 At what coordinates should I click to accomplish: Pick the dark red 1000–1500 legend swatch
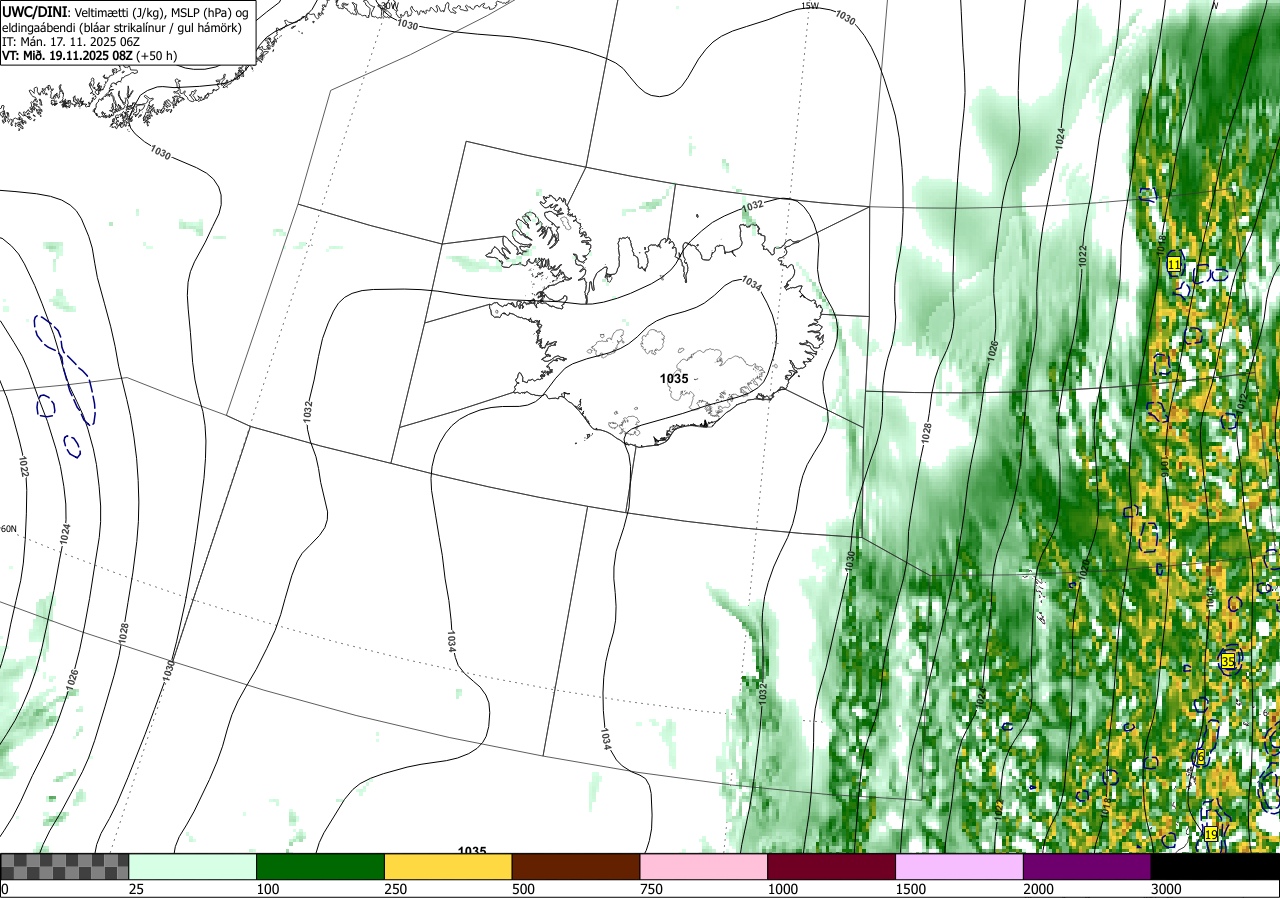point(831,866)
